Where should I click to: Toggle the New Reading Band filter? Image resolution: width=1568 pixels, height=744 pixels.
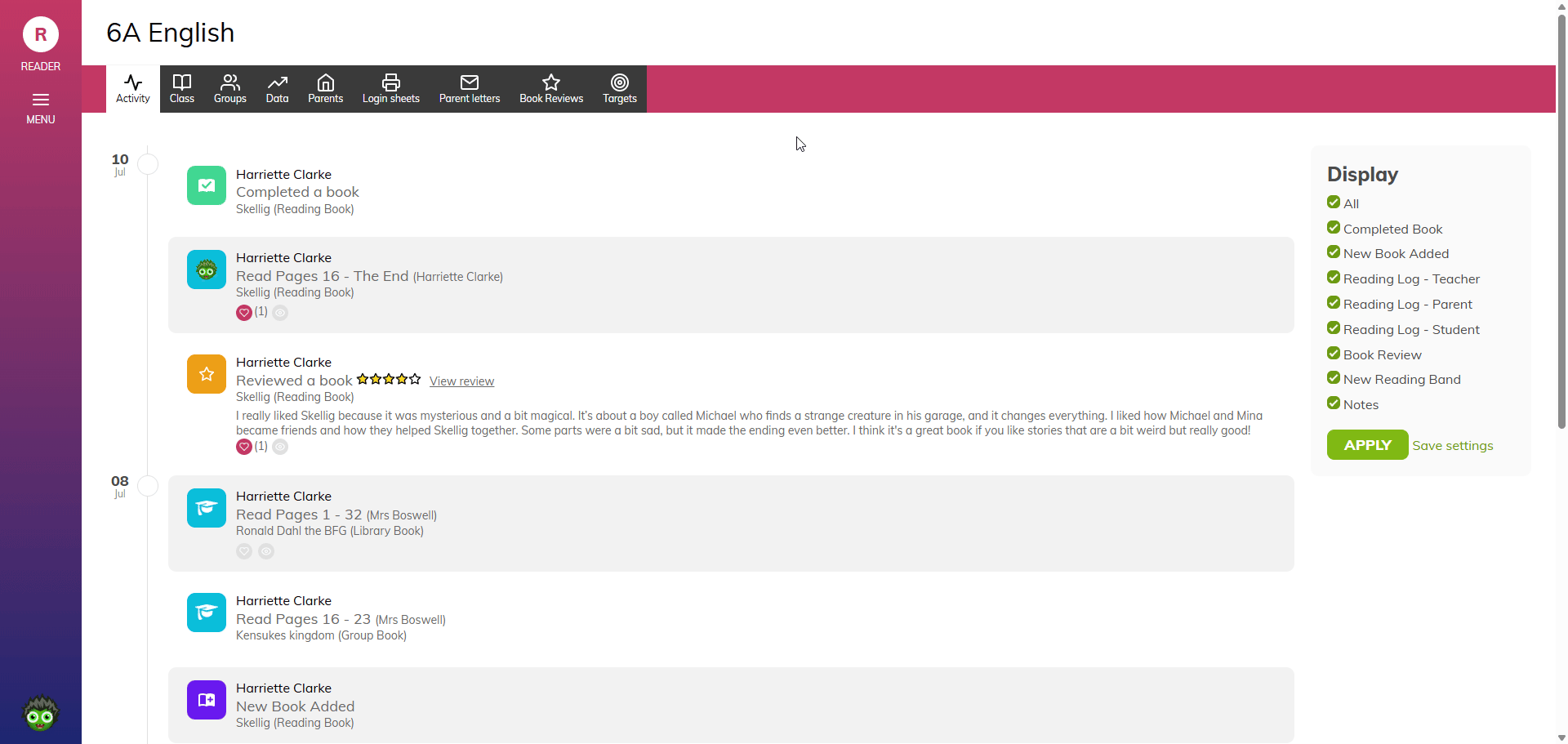point(1334,378)
